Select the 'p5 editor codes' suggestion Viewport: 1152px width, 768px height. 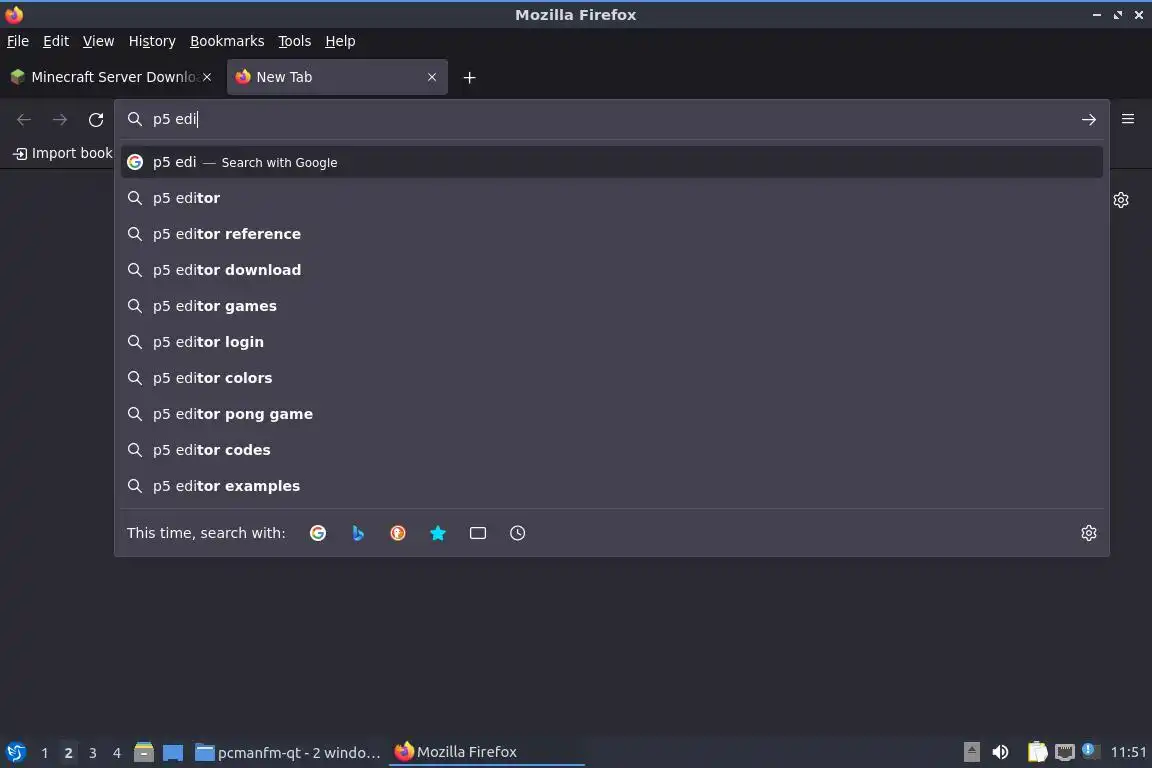pos(611,450)
